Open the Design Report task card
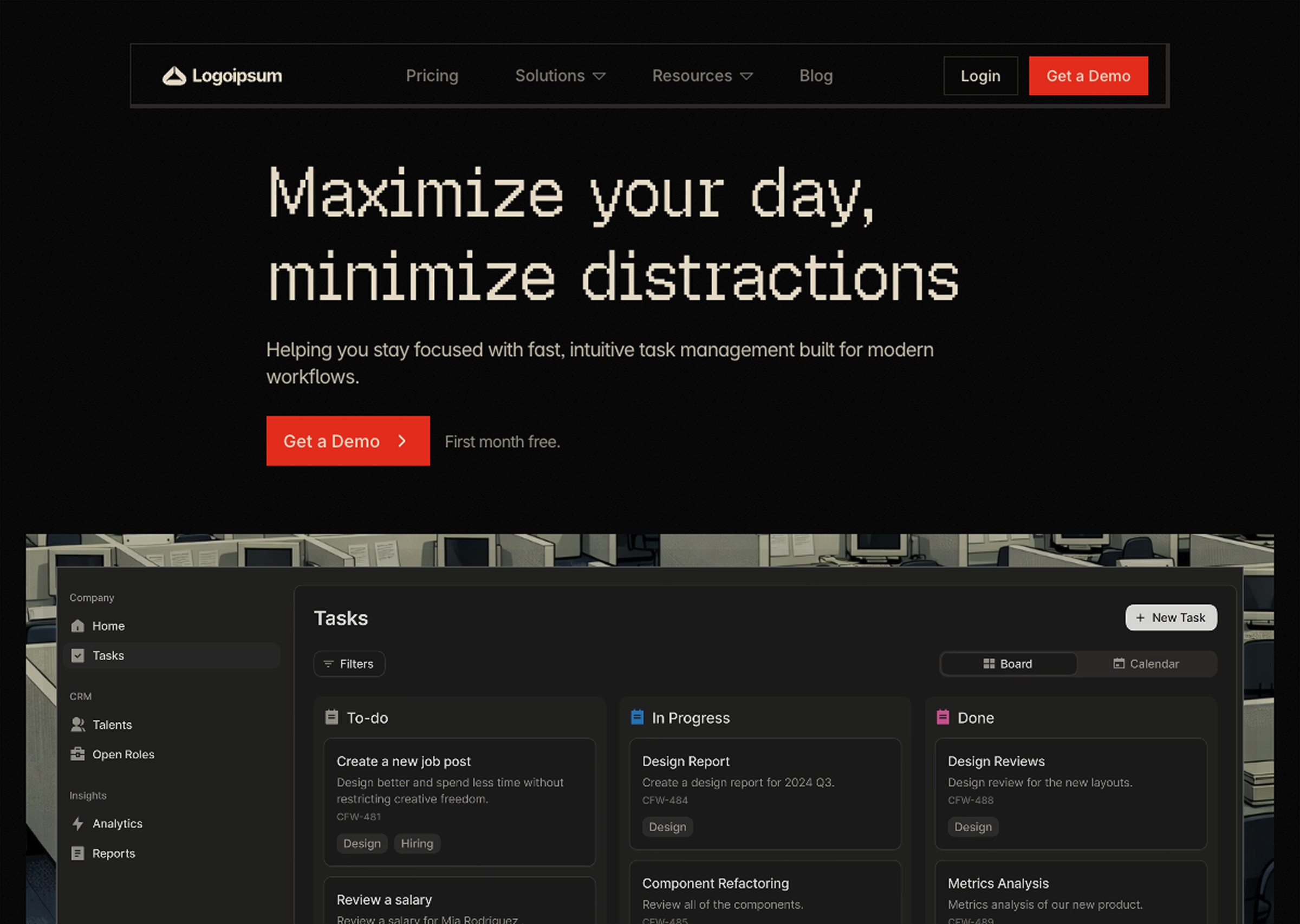 765,793
